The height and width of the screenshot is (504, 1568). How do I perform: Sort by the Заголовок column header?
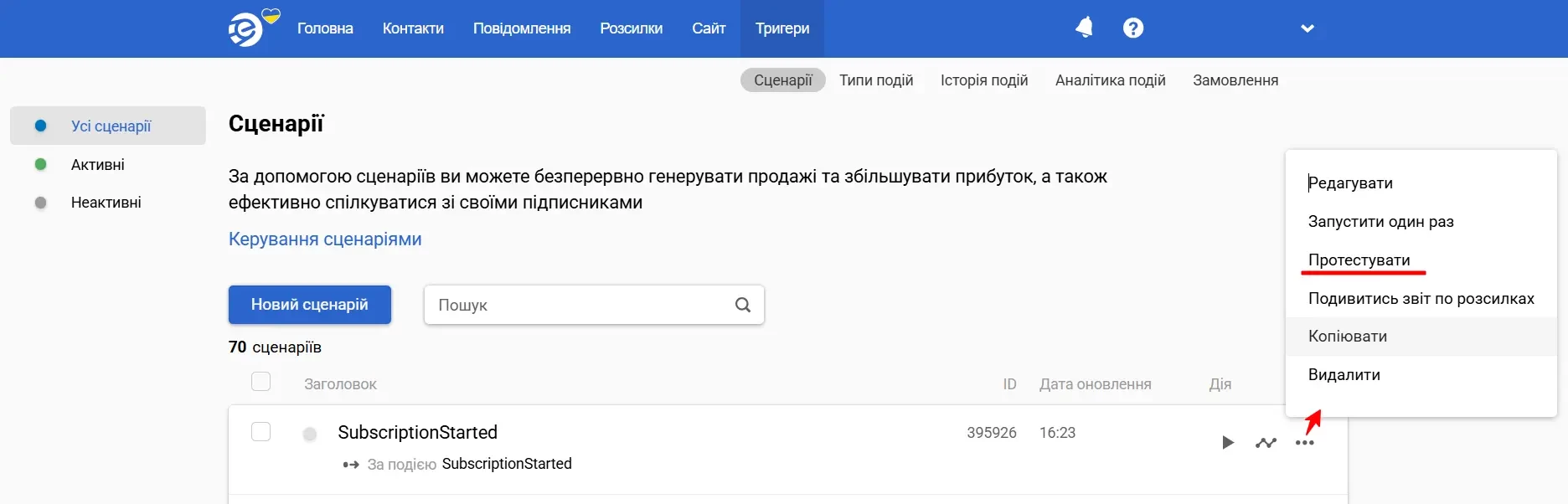(x=340, y=384)
